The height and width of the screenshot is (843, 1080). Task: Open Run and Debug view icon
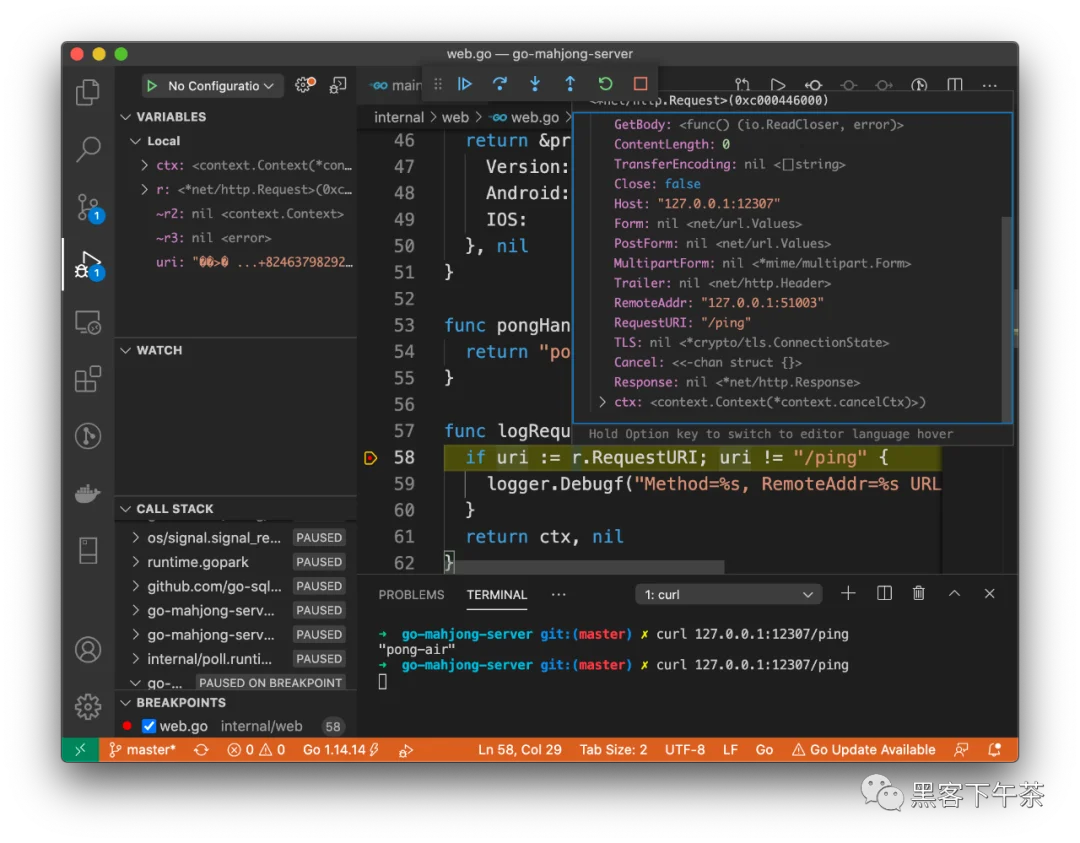coord(87,264)
